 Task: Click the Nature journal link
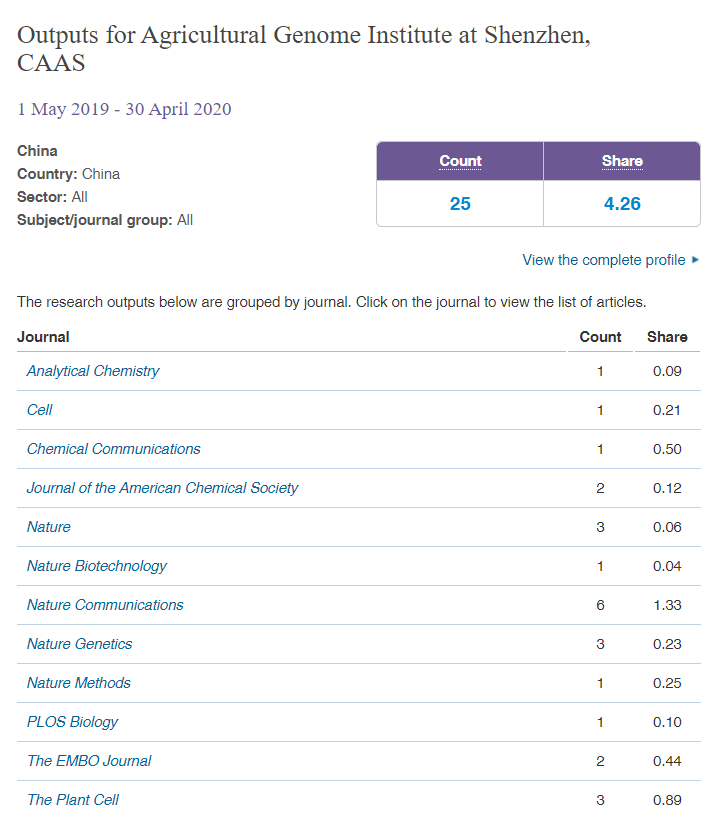(x=49, y=527)
